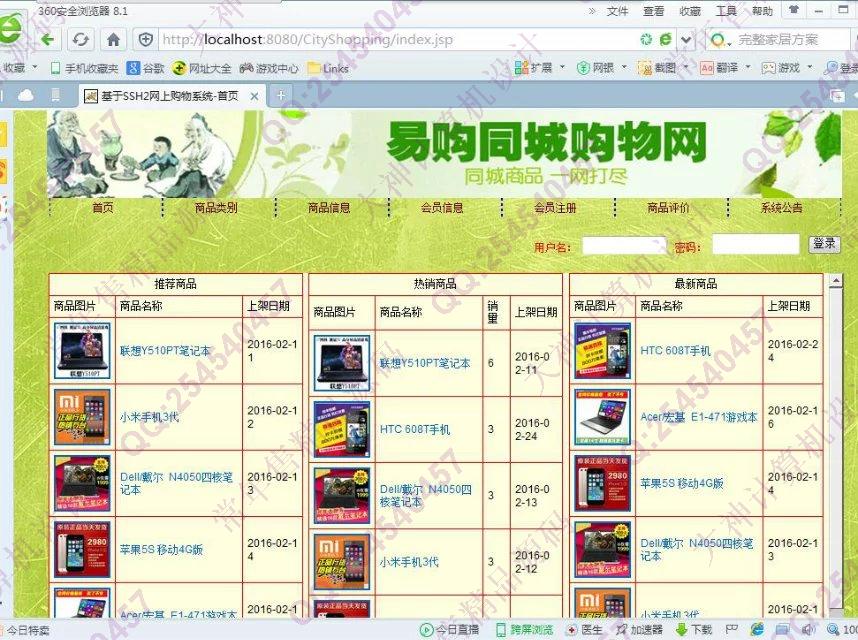Screen dimensions: 858x640
Task: Open 商品信息 navigation link
Action: 329,207
